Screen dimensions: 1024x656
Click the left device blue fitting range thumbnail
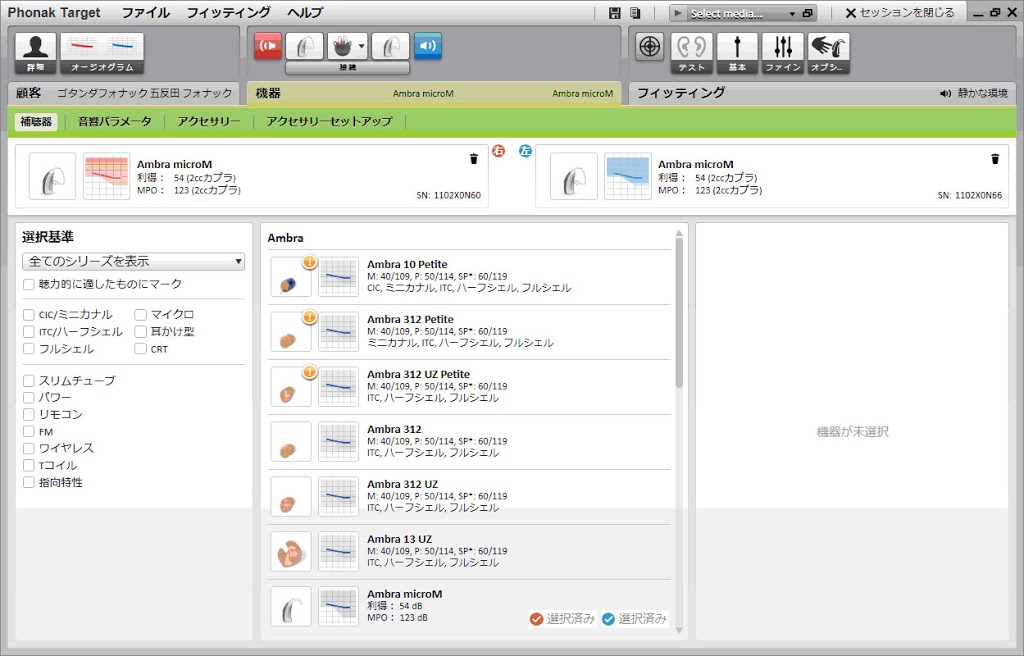click(628, 176)
